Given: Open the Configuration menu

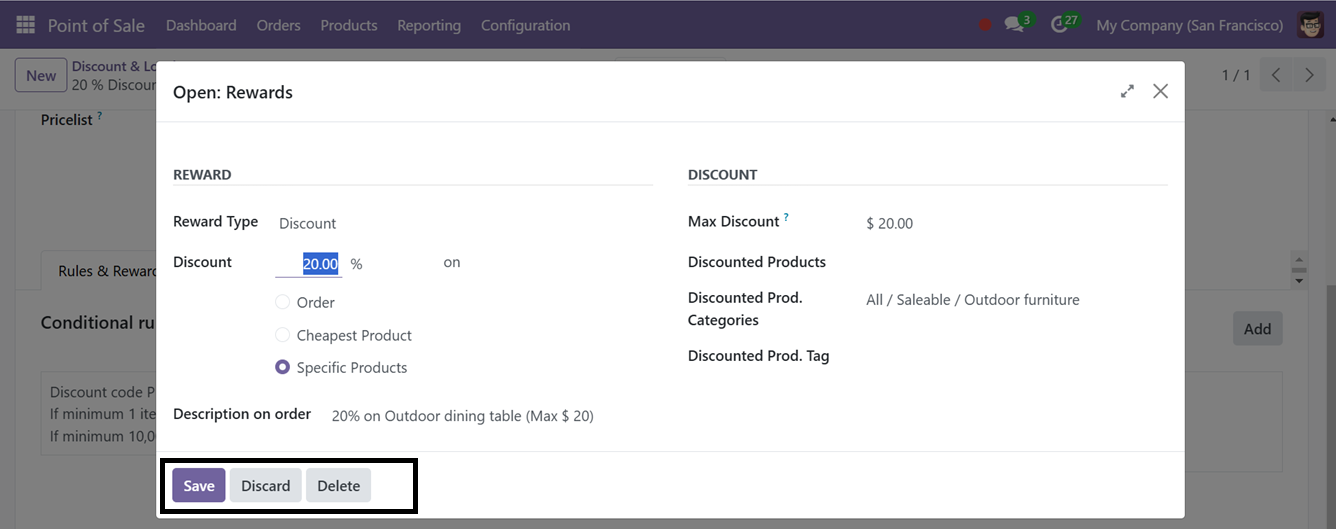Looking at the screenshot, I should (x=525, y=25).
